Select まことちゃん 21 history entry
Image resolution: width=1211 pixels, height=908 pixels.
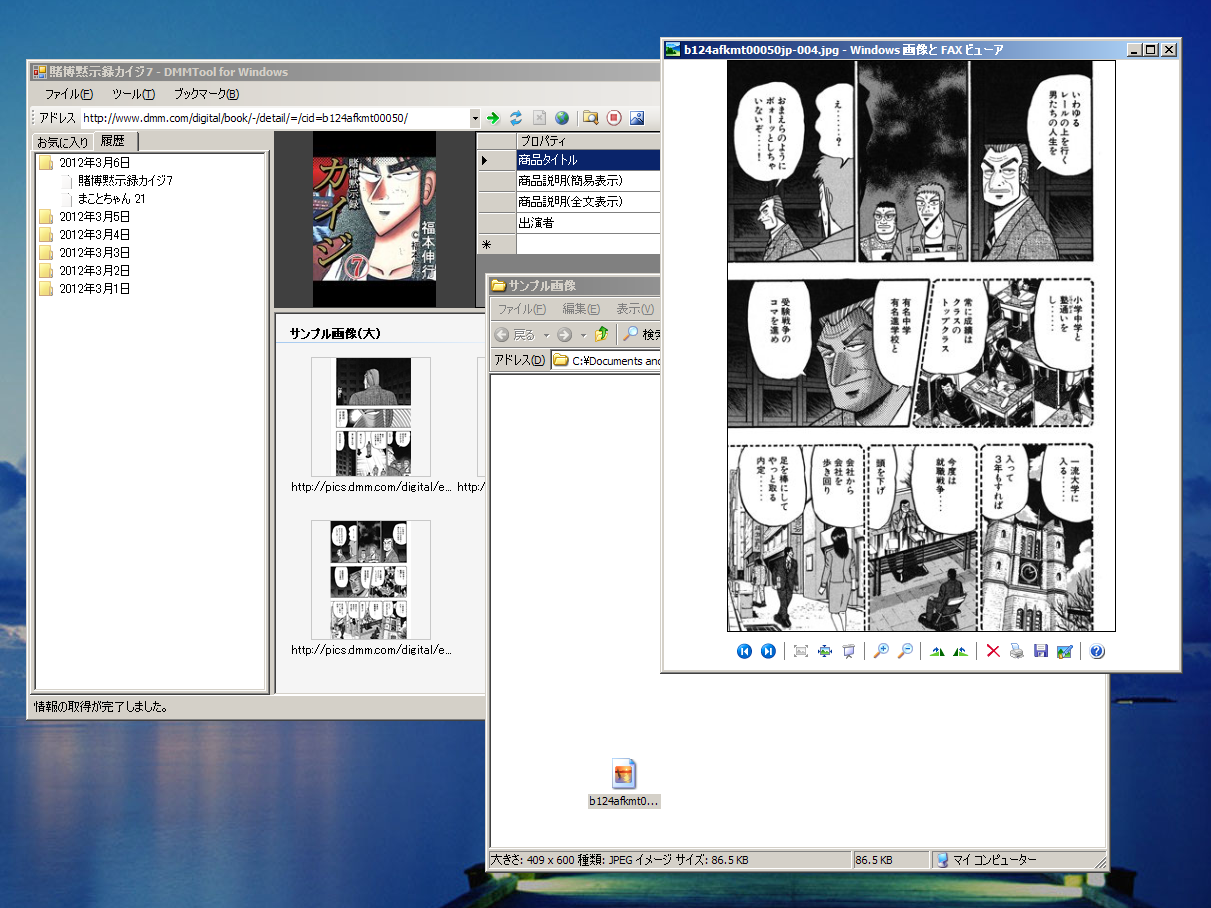click(111, 199)
